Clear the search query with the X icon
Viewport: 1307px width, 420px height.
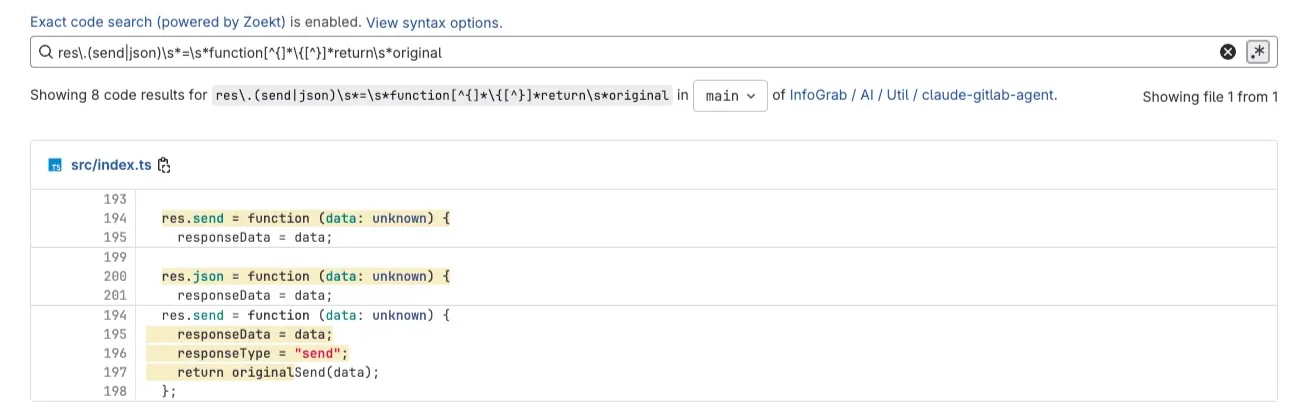(1228, 52)
